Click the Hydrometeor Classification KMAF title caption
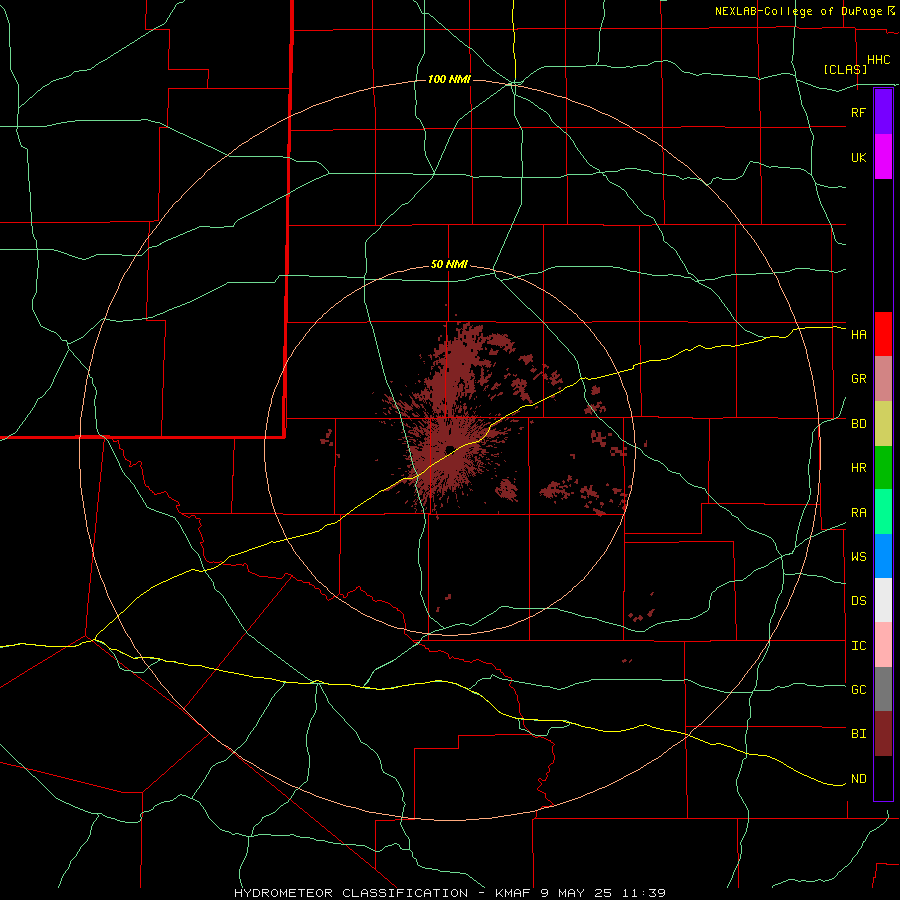 pos(449,893)
